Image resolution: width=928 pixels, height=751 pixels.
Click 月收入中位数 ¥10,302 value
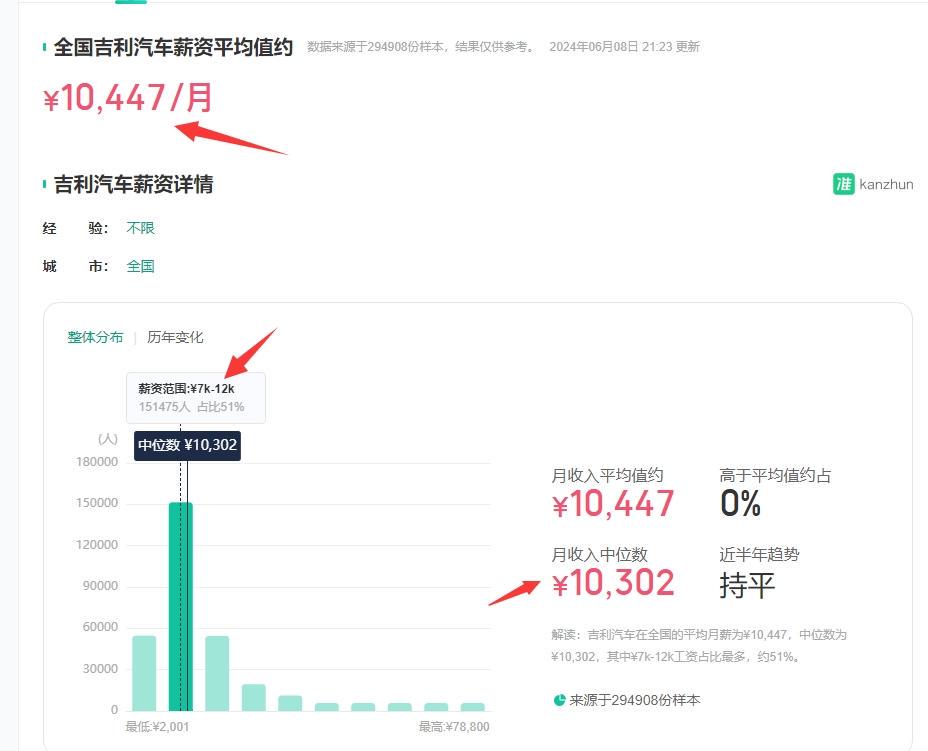click(613, 583)
